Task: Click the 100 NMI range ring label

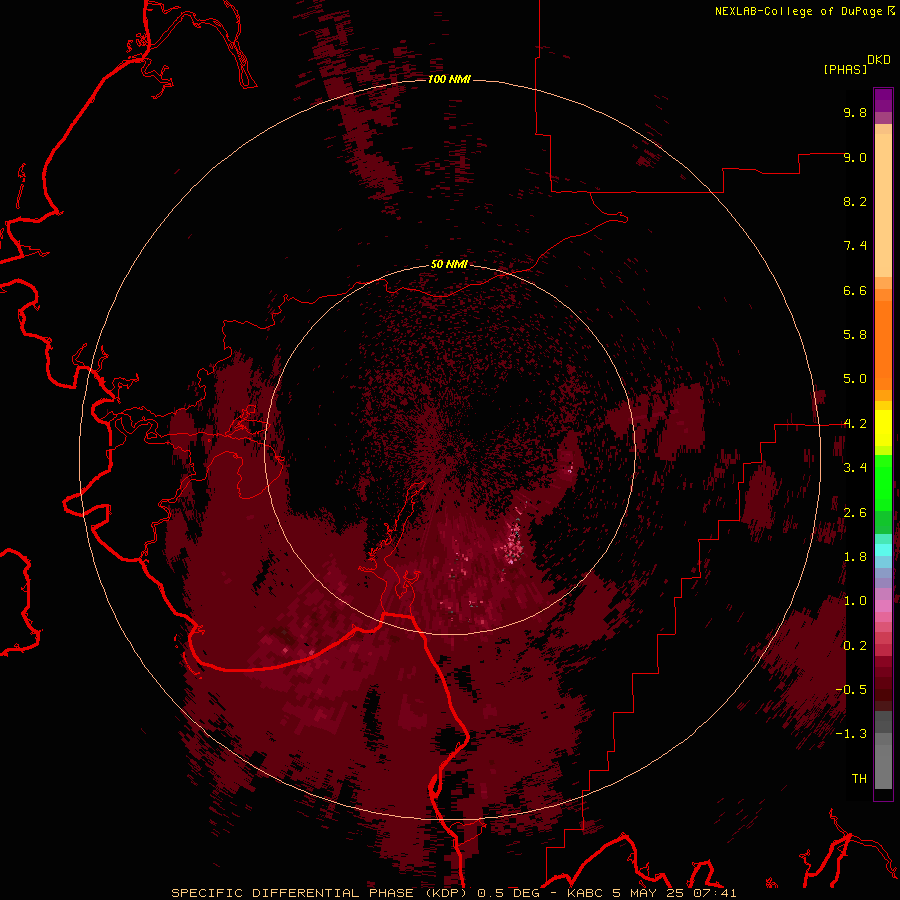Action: tap(449, 79)
